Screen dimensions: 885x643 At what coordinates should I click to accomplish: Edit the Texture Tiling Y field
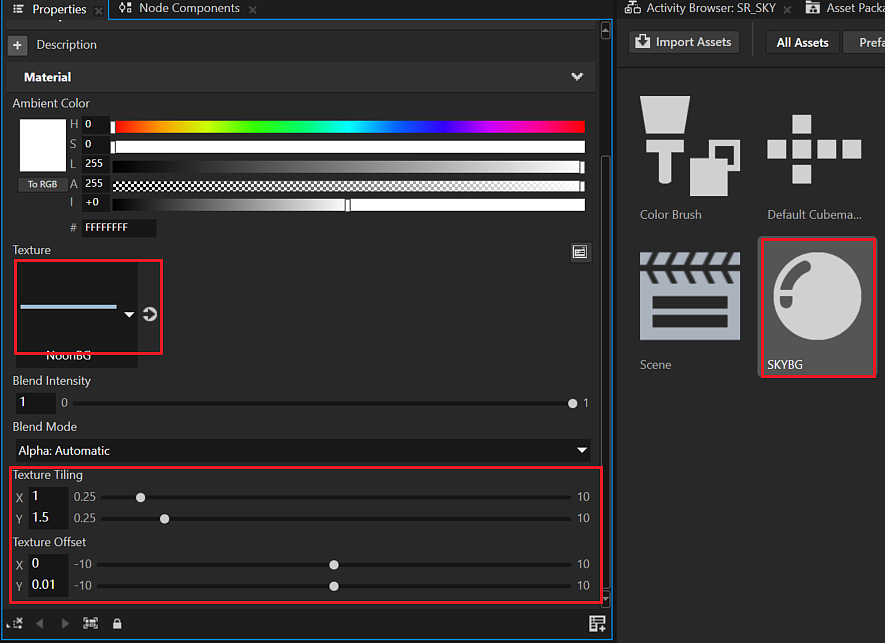48,518
